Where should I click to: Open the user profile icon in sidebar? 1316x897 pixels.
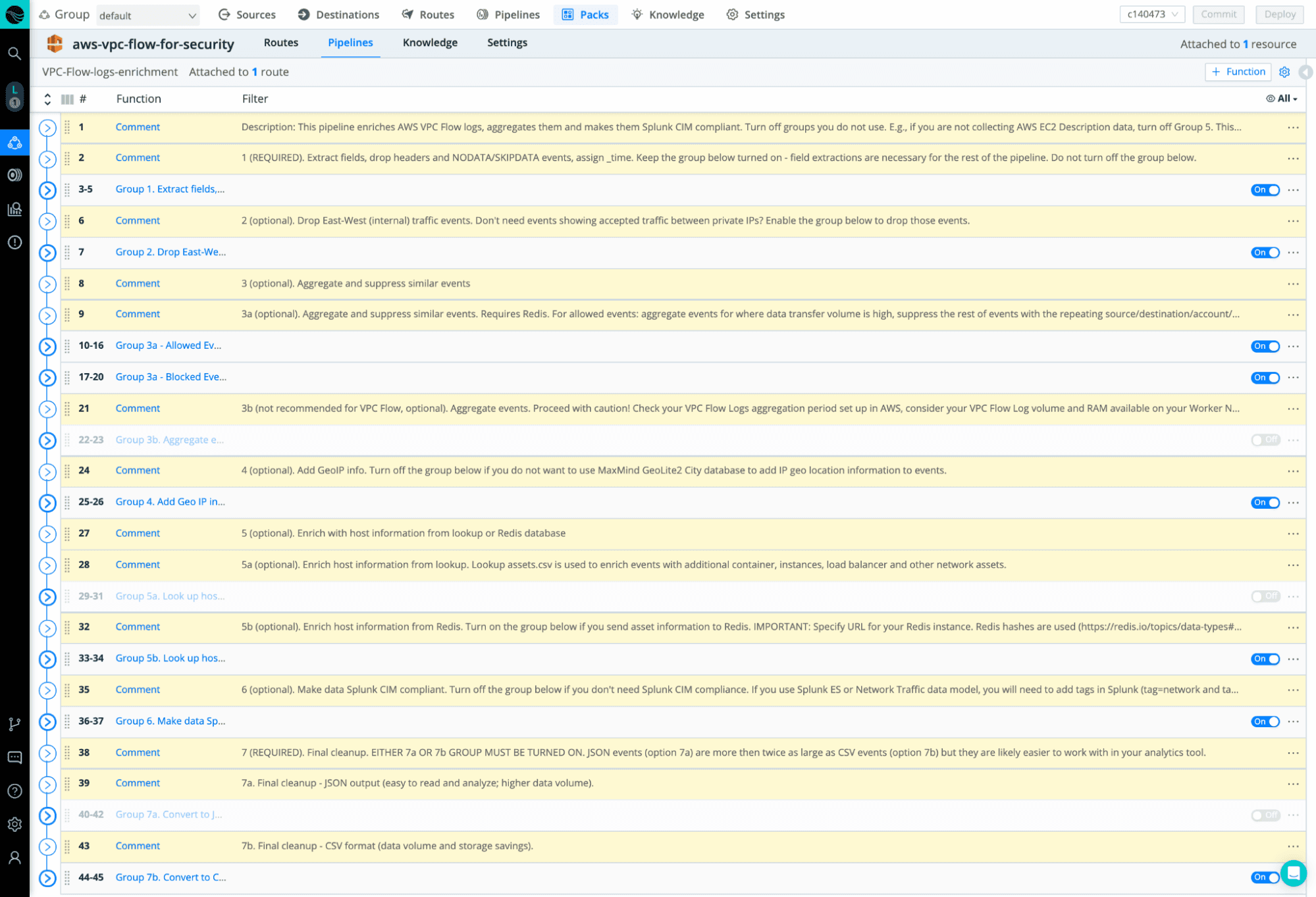14,858
